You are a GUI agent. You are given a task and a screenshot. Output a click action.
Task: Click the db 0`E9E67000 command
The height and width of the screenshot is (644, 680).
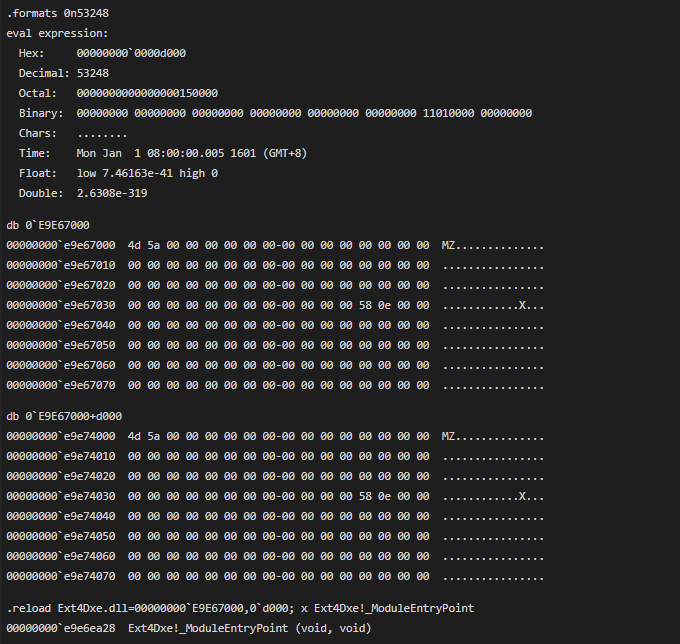tap(48, 225)
